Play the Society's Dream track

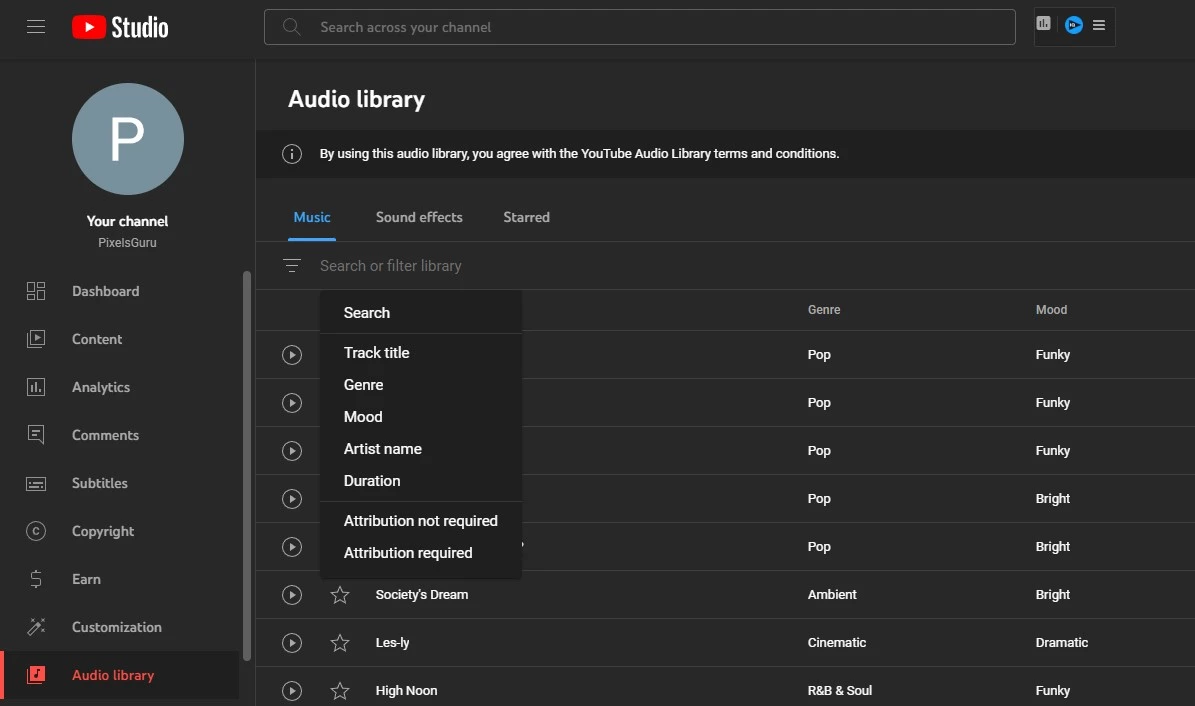291,595
